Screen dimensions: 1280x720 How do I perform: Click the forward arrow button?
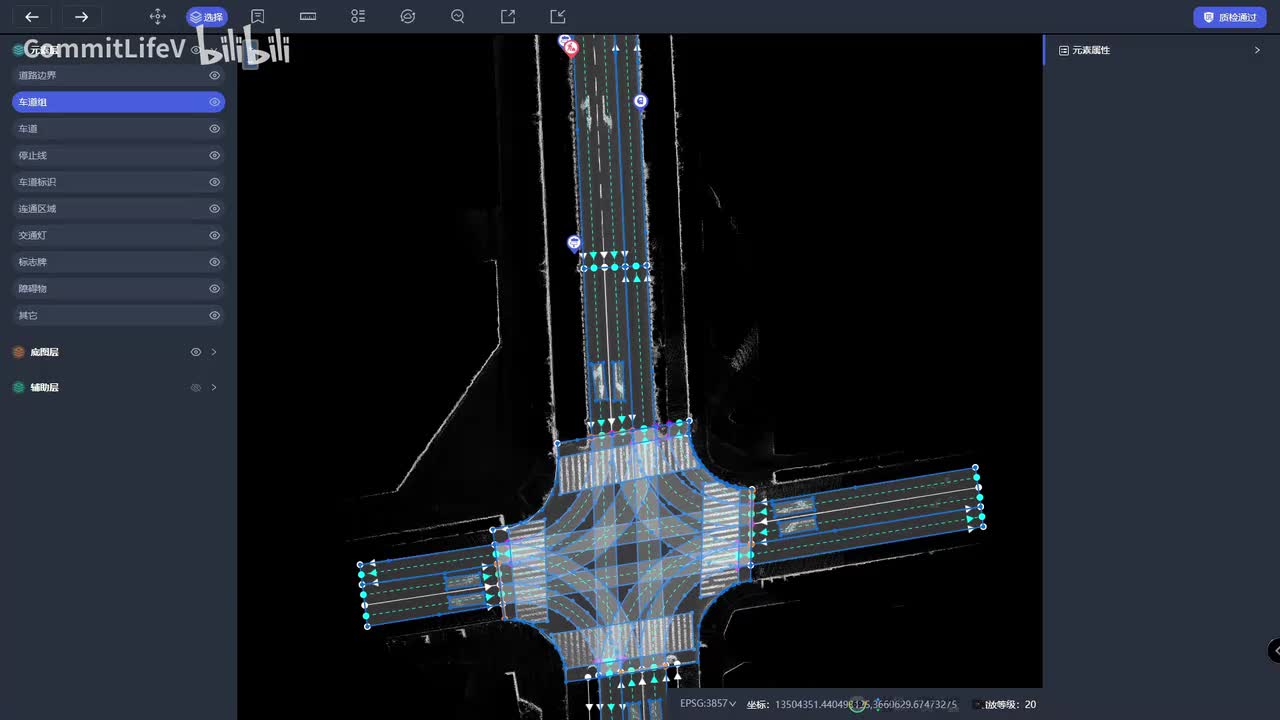pyautogui.click(x=81, y=17)
